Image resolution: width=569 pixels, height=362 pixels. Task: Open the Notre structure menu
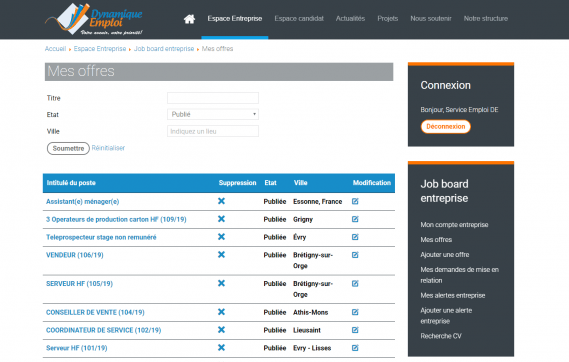(x=486, y=18)
